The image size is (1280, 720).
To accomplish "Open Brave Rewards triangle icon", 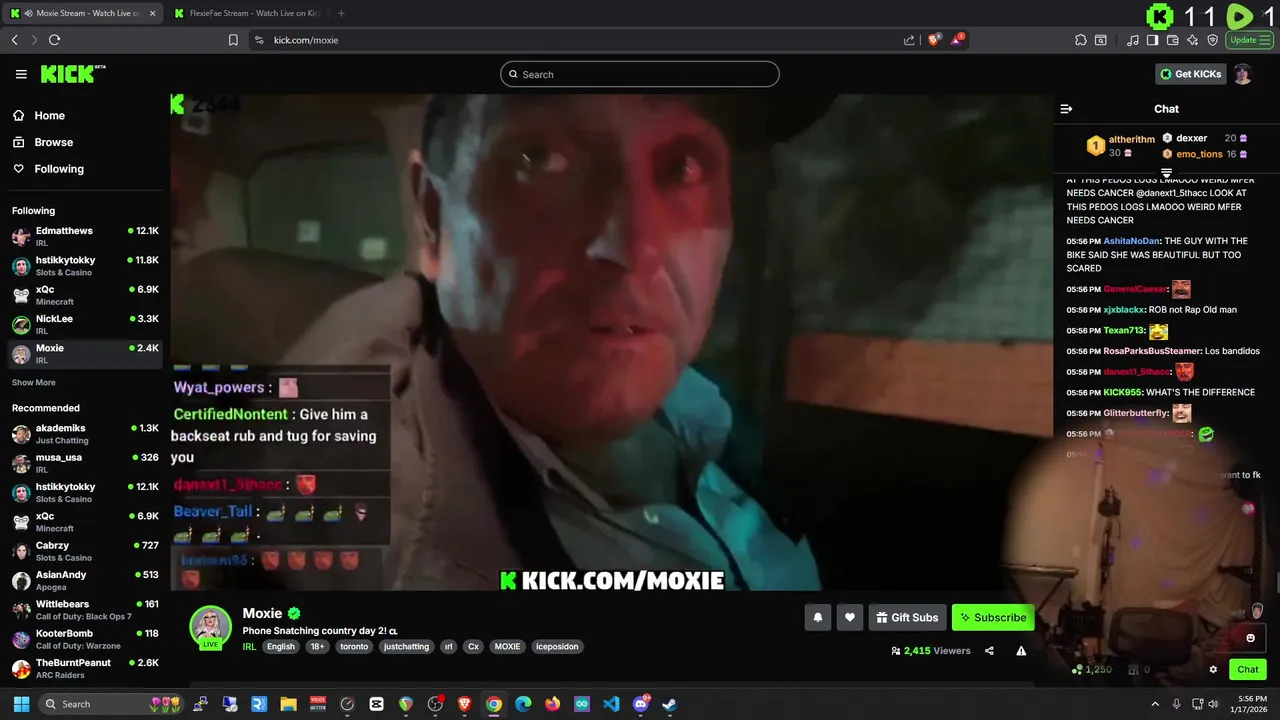I will pos(957,40).
